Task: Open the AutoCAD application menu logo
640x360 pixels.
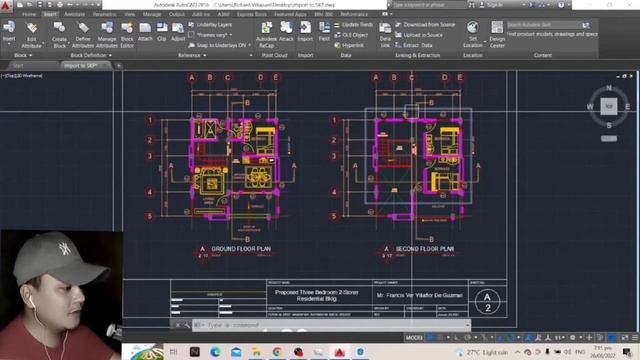Action: 5,6
